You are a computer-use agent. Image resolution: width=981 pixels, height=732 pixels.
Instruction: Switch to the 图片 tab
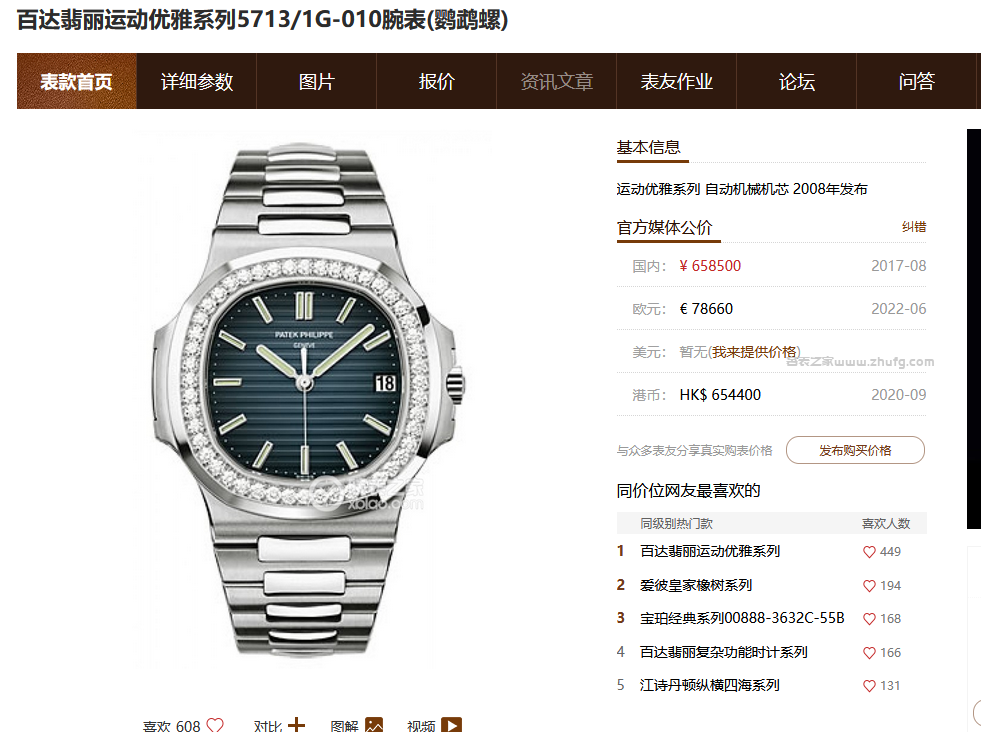tap(317, 81)
